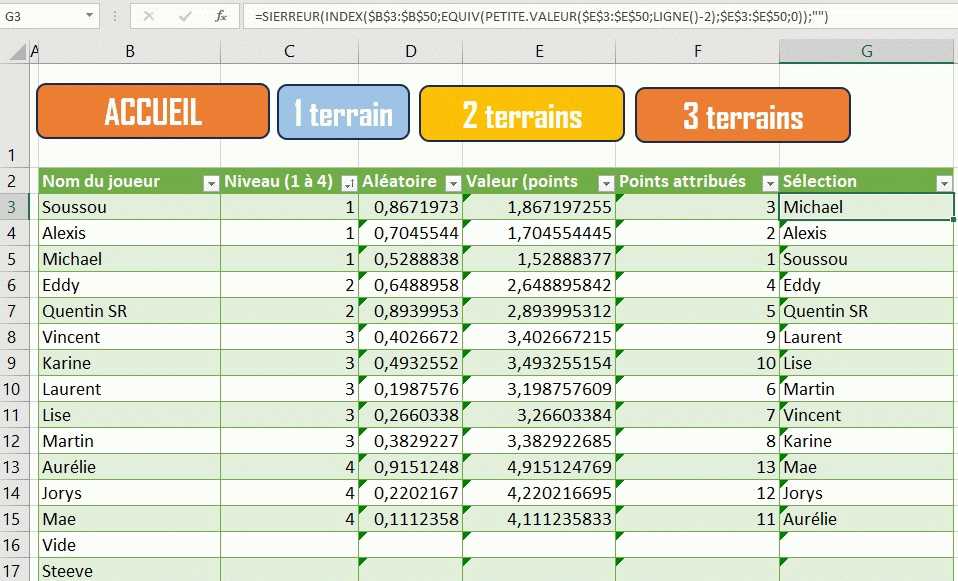Click the orange 3 terrains button
The width and height of the screenshot is (958, 581).
(x=742, y=115)
